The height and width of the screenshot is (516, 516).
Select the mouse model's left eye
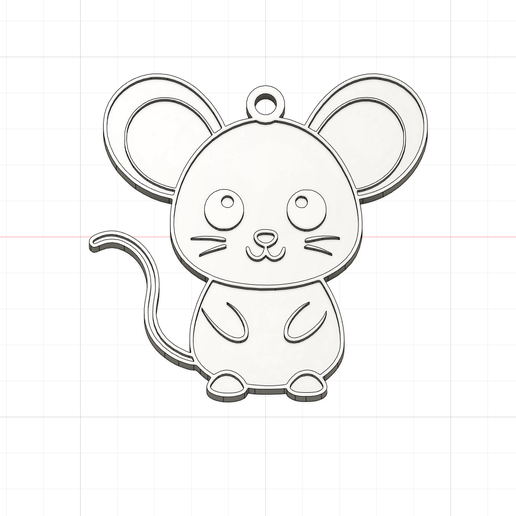click(224, 210)
